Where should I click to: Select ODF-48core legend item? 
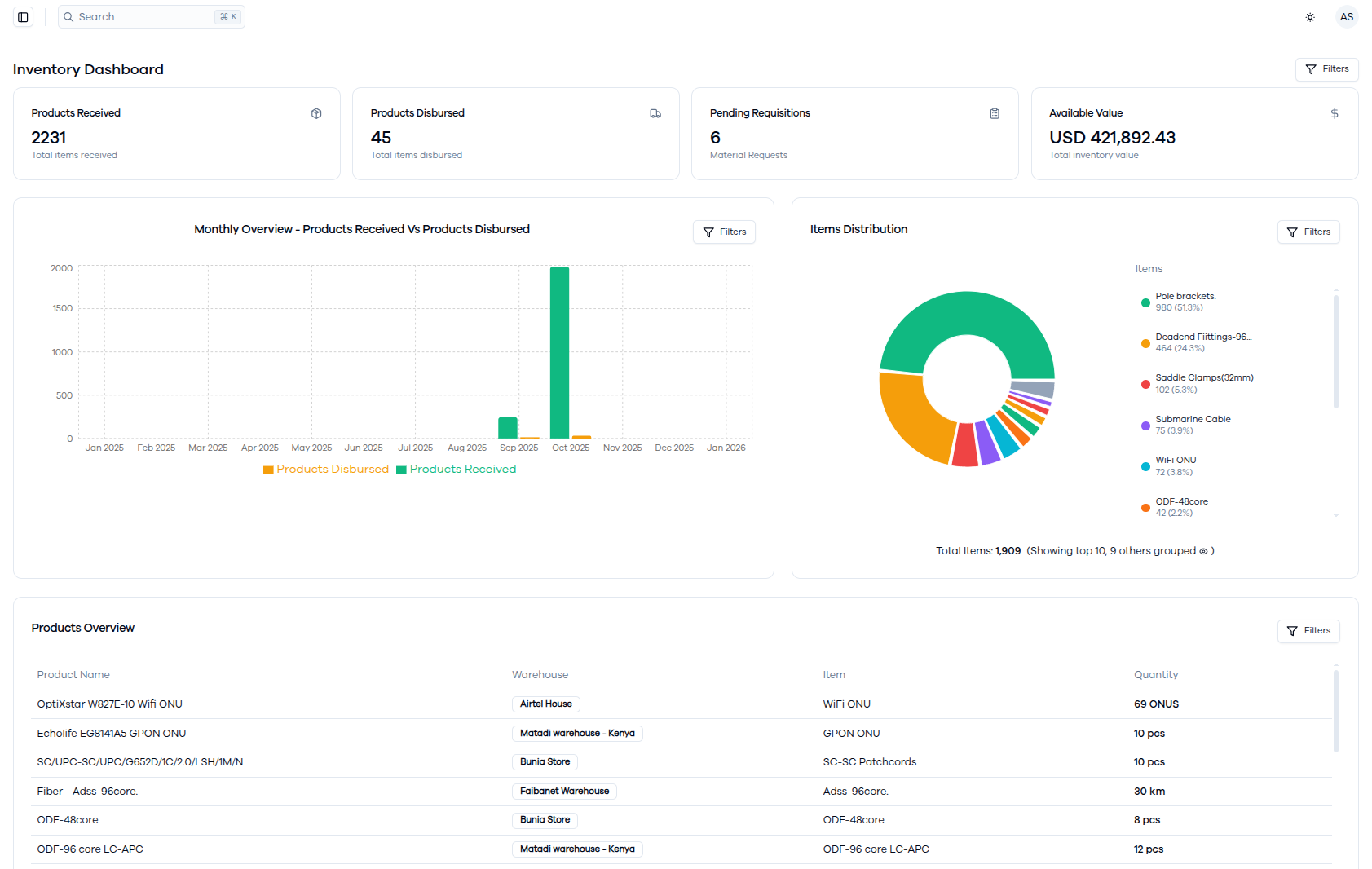(1174, 507)
